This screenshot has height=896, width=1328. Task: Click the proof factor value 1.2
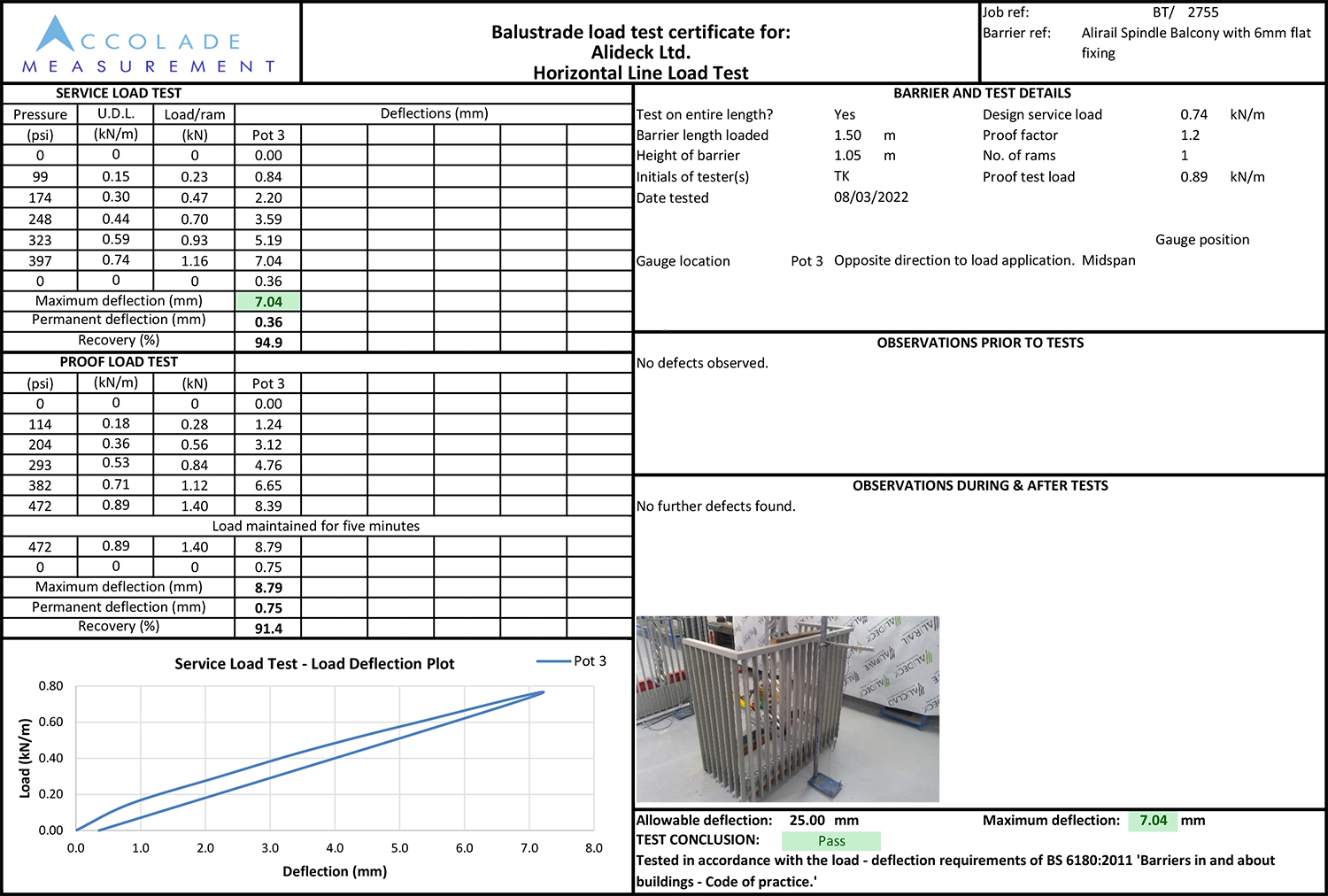tap(1190, 135)
